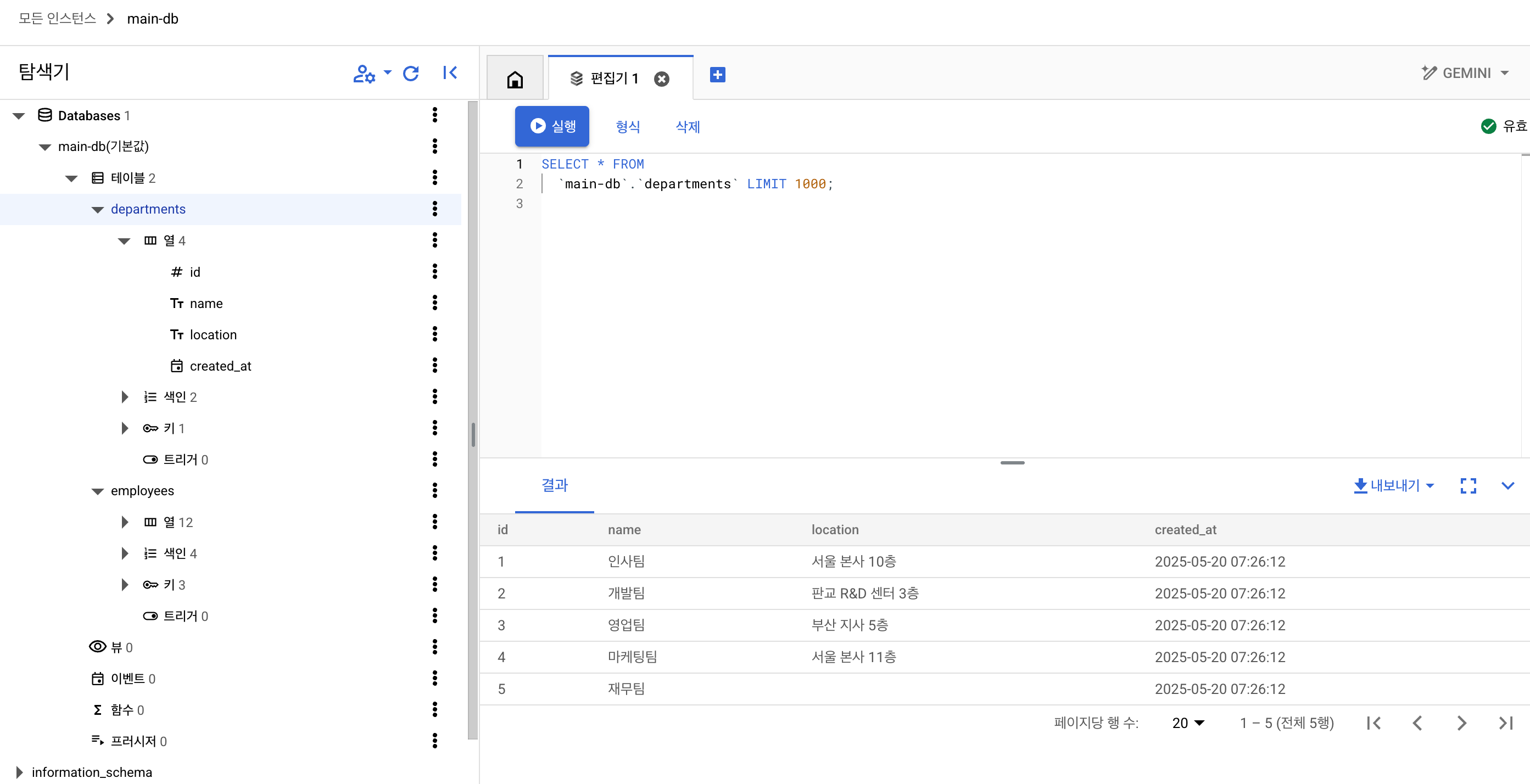Add a new editor tab with plus icon
Image resolution: width=1530 pixels, height=784 pixels.
(717, 75)
